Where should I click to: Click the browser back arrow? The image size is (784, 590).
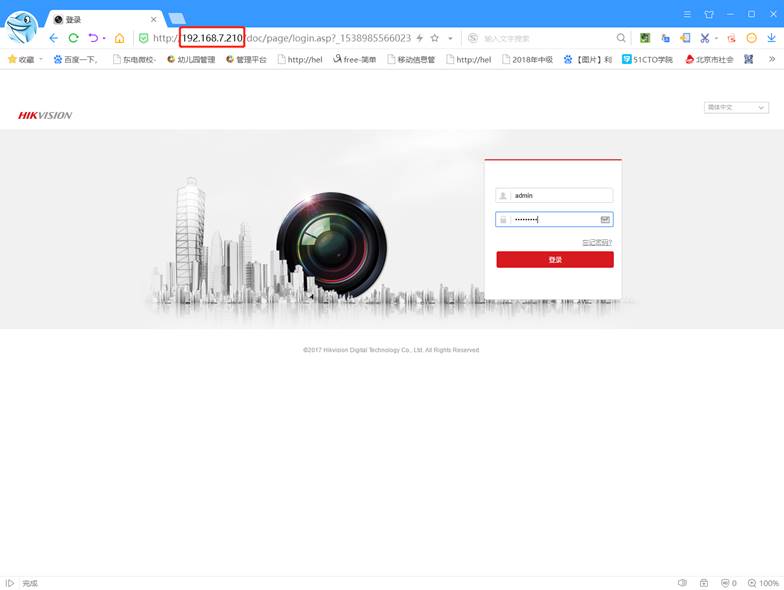tap(54, 38)
